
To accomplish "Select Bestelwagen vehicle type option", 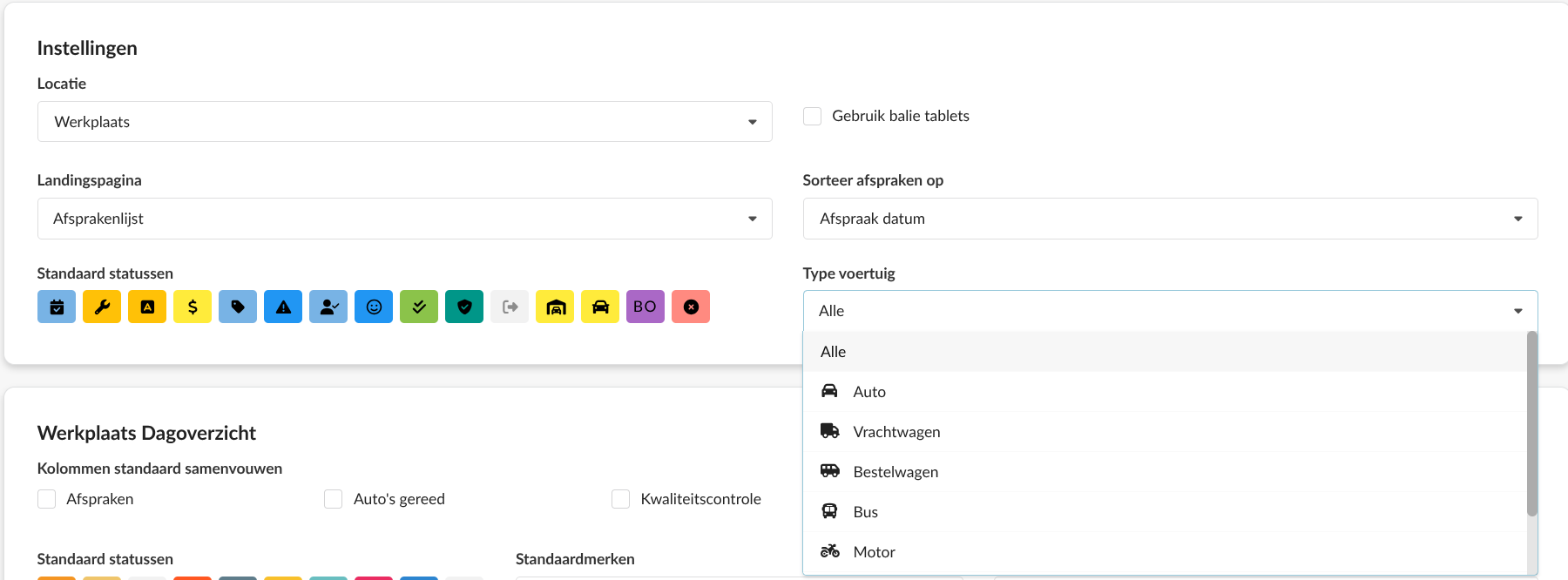I will click(896, 472).
